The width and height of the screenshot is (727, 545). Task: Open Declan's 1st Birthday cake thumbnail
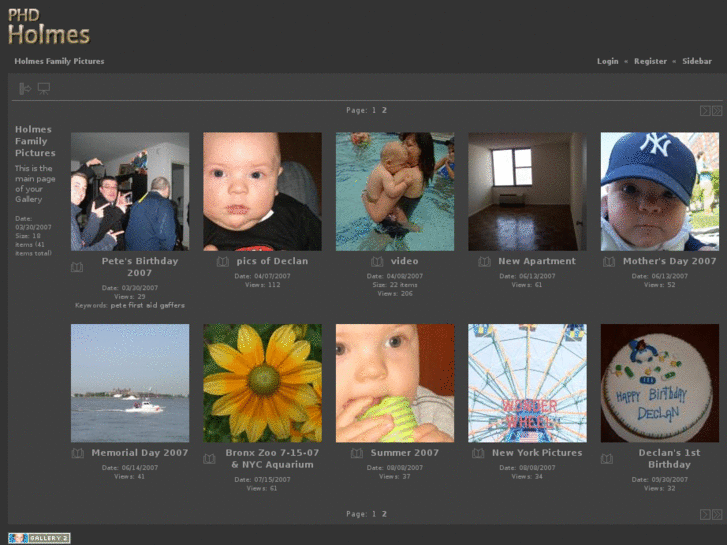pyautogui.click(x=660, y=383)
